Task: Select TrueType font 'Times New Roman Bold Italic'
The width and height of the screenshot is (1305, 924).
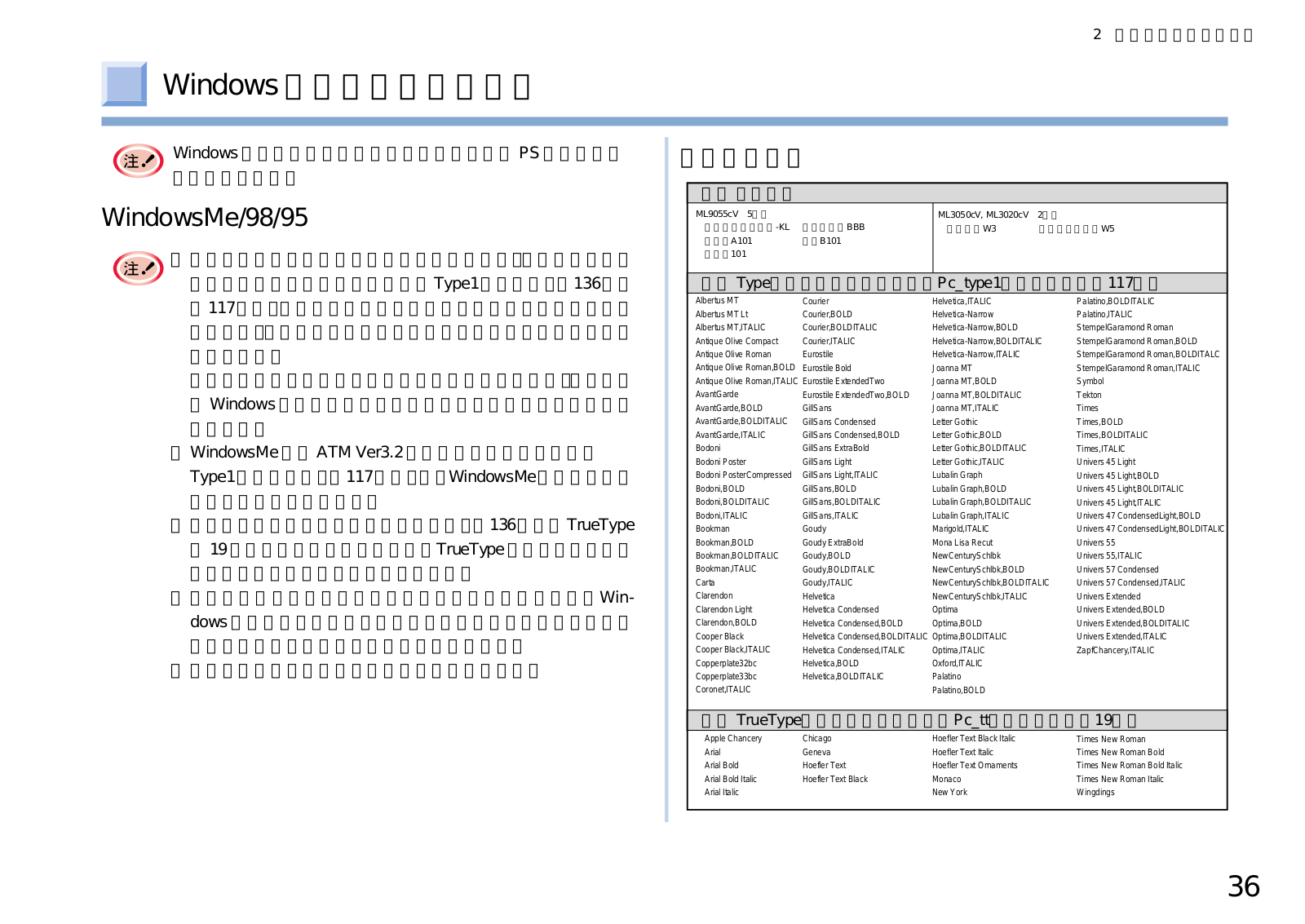Action: (x=1130, y=766)
